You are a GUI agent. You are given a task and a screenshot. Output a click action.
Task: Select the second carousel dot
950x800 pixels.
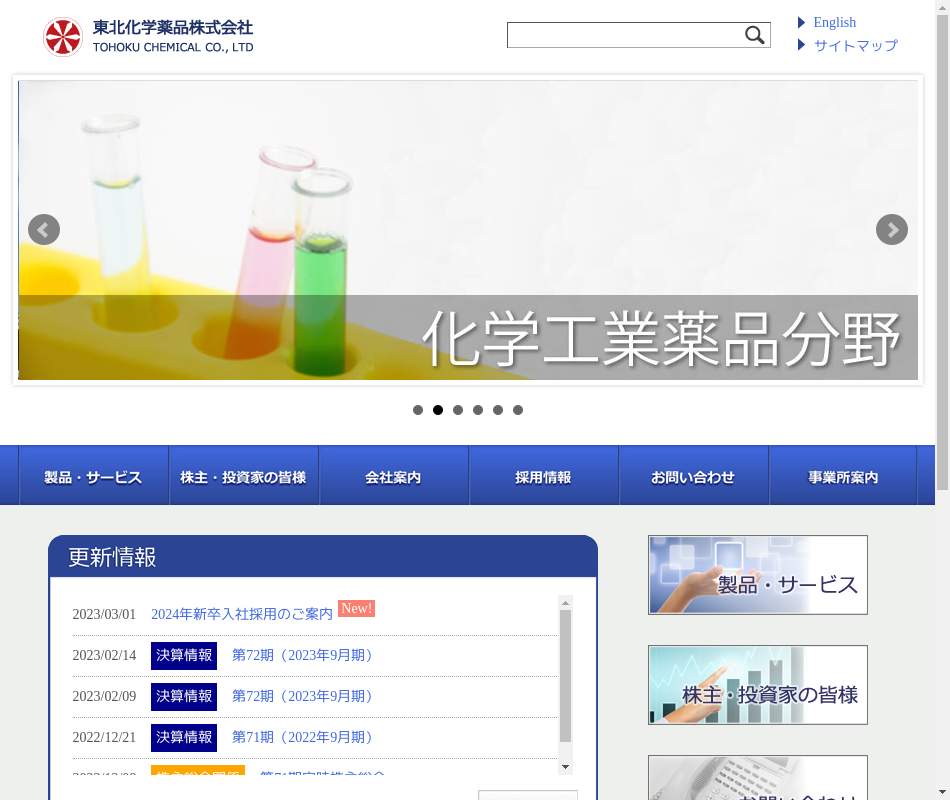point(438,410)
